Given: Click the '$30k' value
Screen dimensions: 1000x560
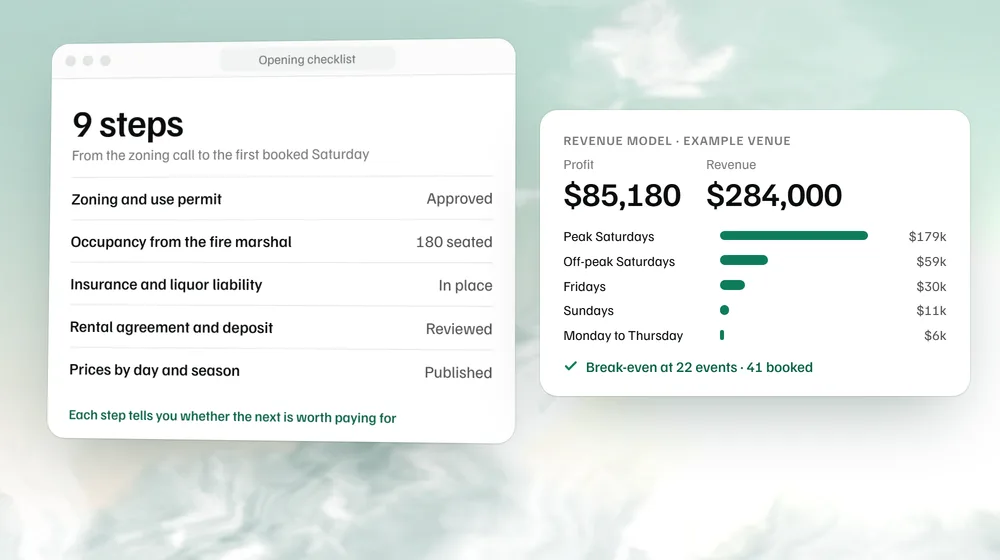Looking at the screenshot, I should click(x=931, y=286).
